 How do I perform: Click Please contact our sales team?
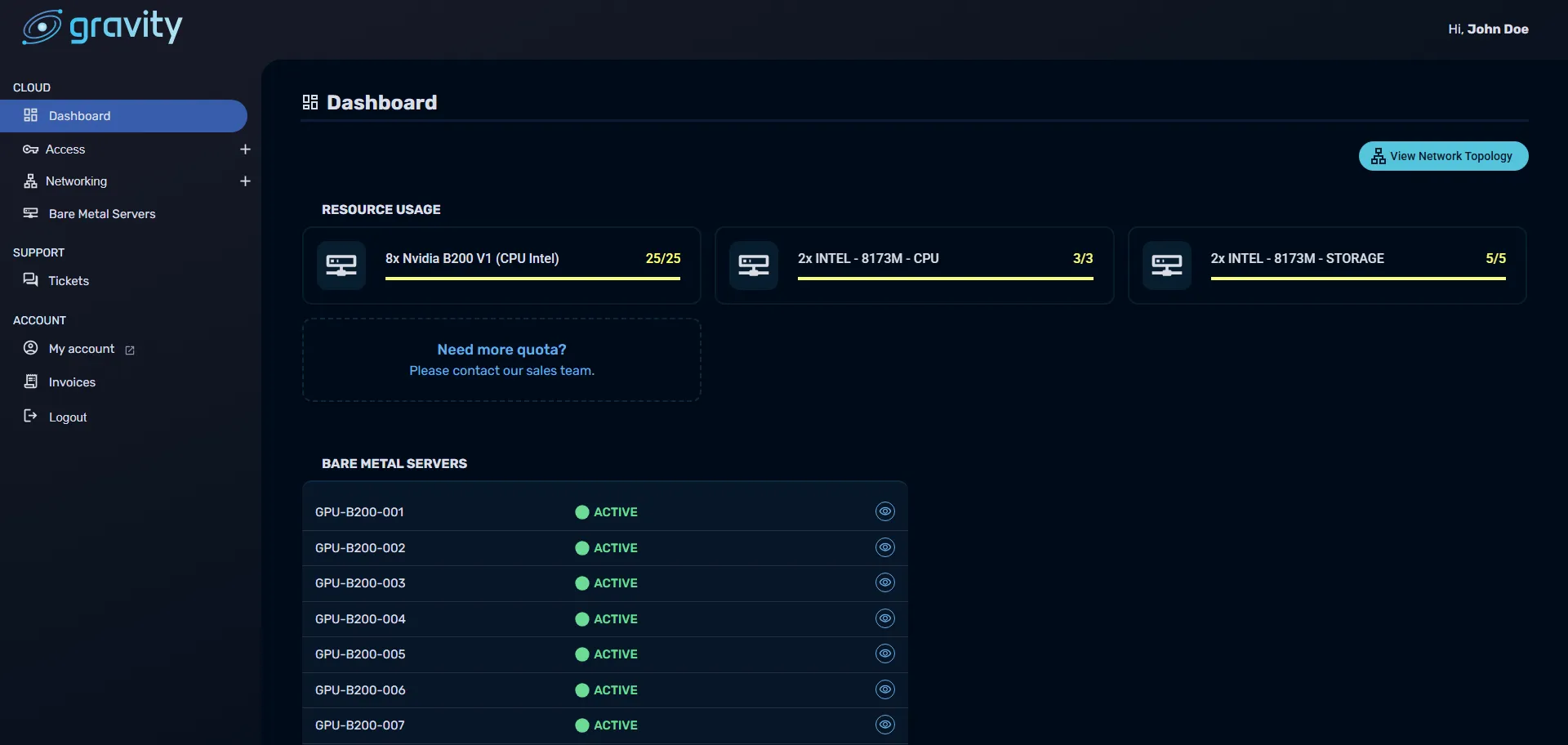click(501, 371)
